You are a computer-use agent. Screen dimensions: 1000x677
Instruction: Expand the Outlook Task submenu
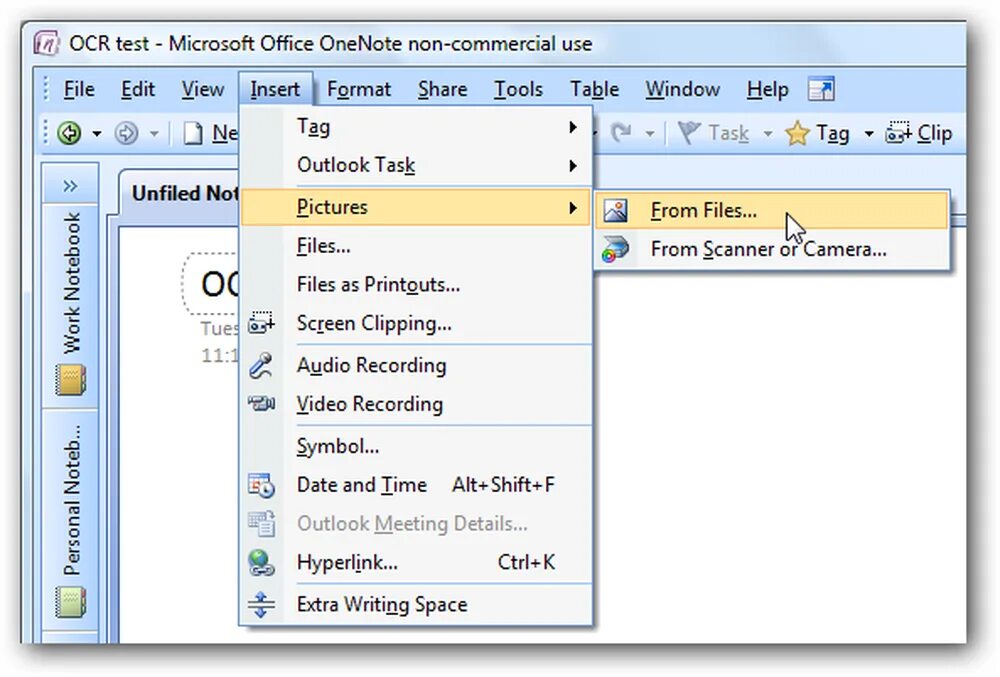(573, 166)
